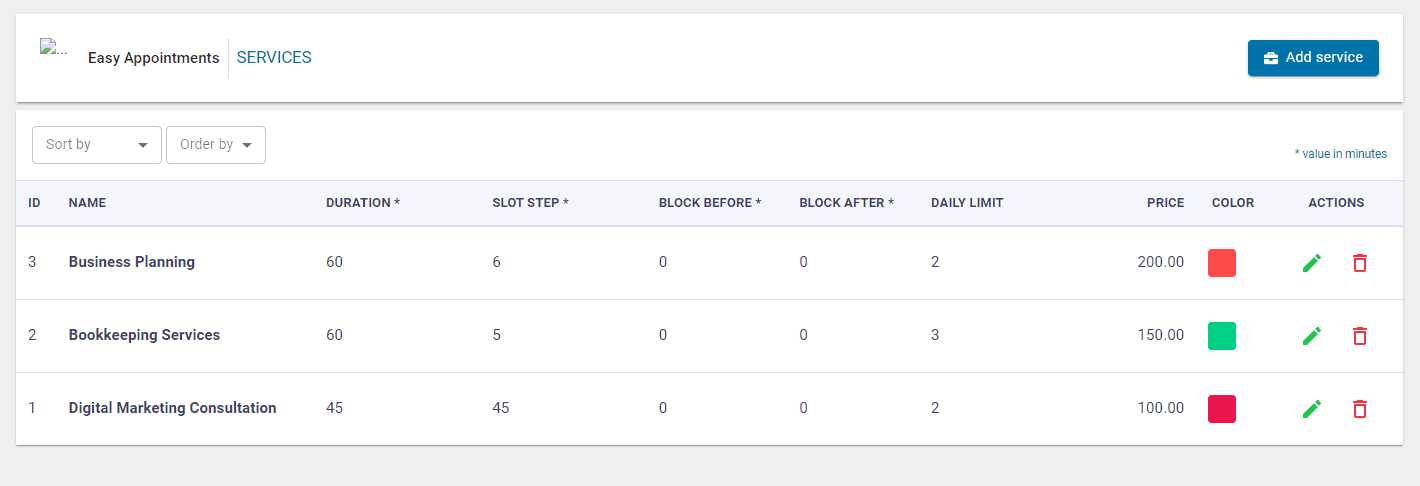The height and width of the screenshot is (486, 1420).
Task: Edit the Business Planning service
Action: [x=1312, y=263]
